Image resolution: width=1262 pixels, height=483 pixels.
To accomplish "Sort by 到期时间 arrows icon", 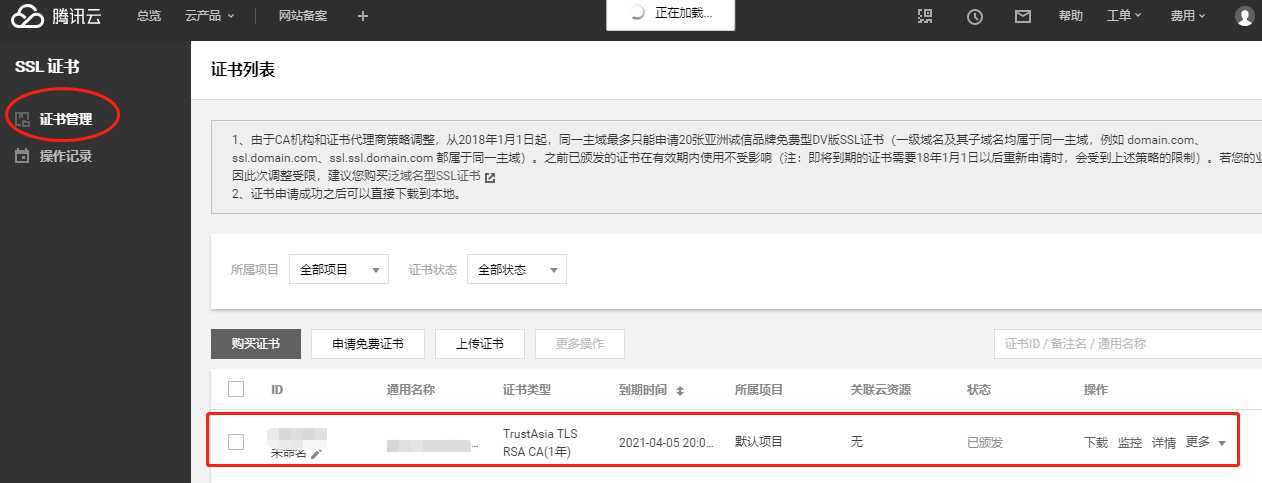I will pos(680,390).
